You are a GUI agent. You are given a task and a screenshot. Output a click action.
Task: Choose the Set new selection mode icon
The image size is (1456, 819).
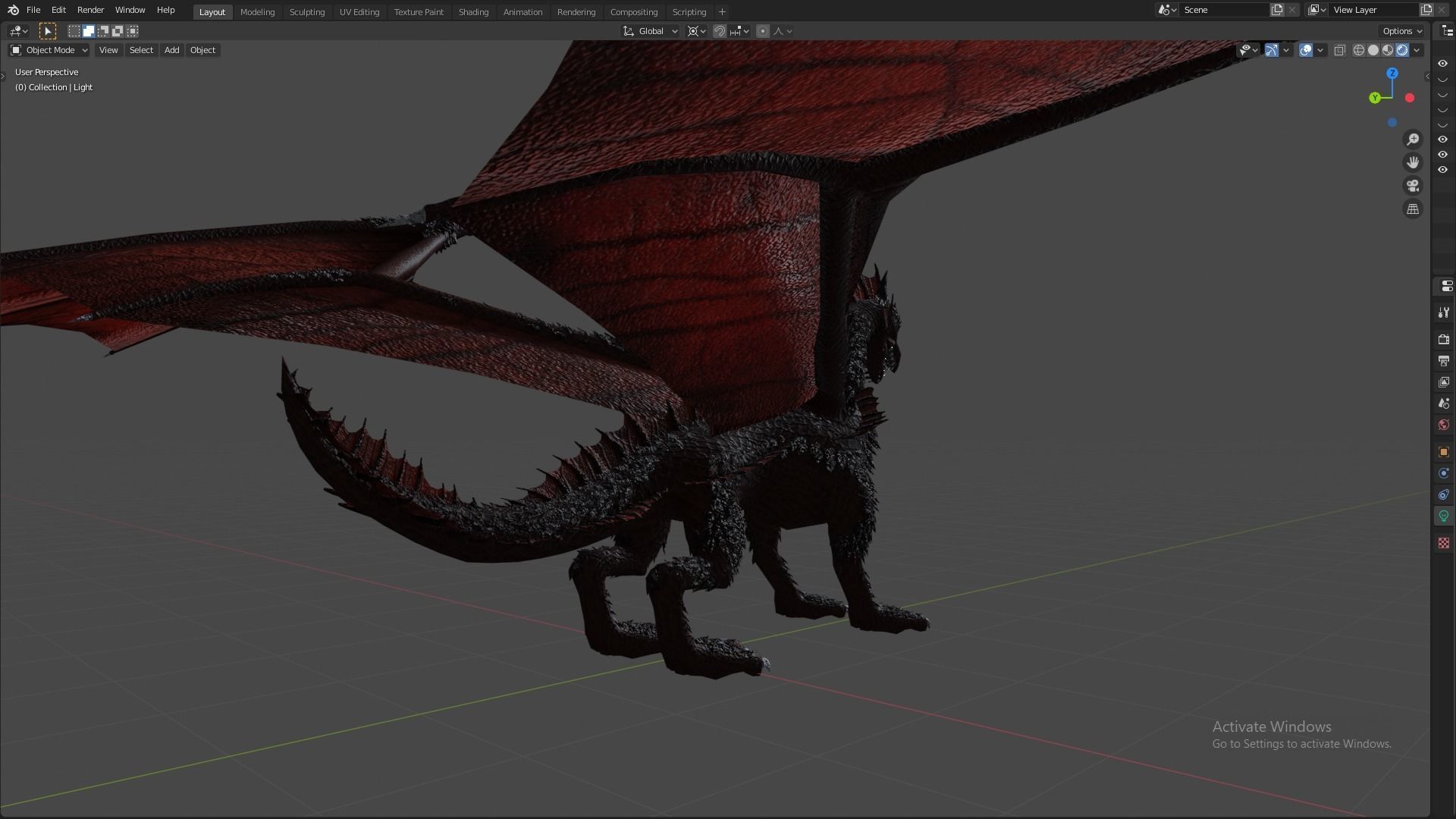pyautogui.click(x=74, y=31)
